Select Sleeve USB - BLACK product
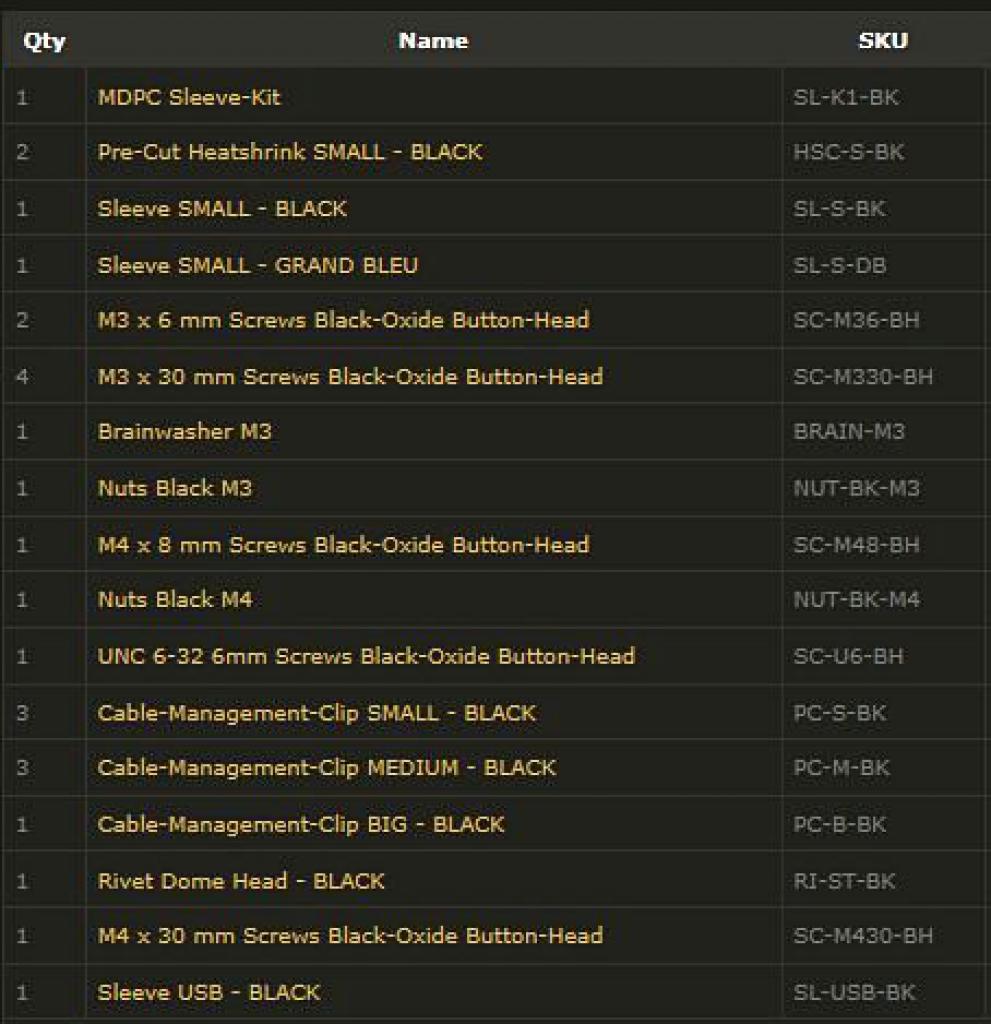Image resolution: width=991 pixels, height=1024 pixels. coord(208,993)
